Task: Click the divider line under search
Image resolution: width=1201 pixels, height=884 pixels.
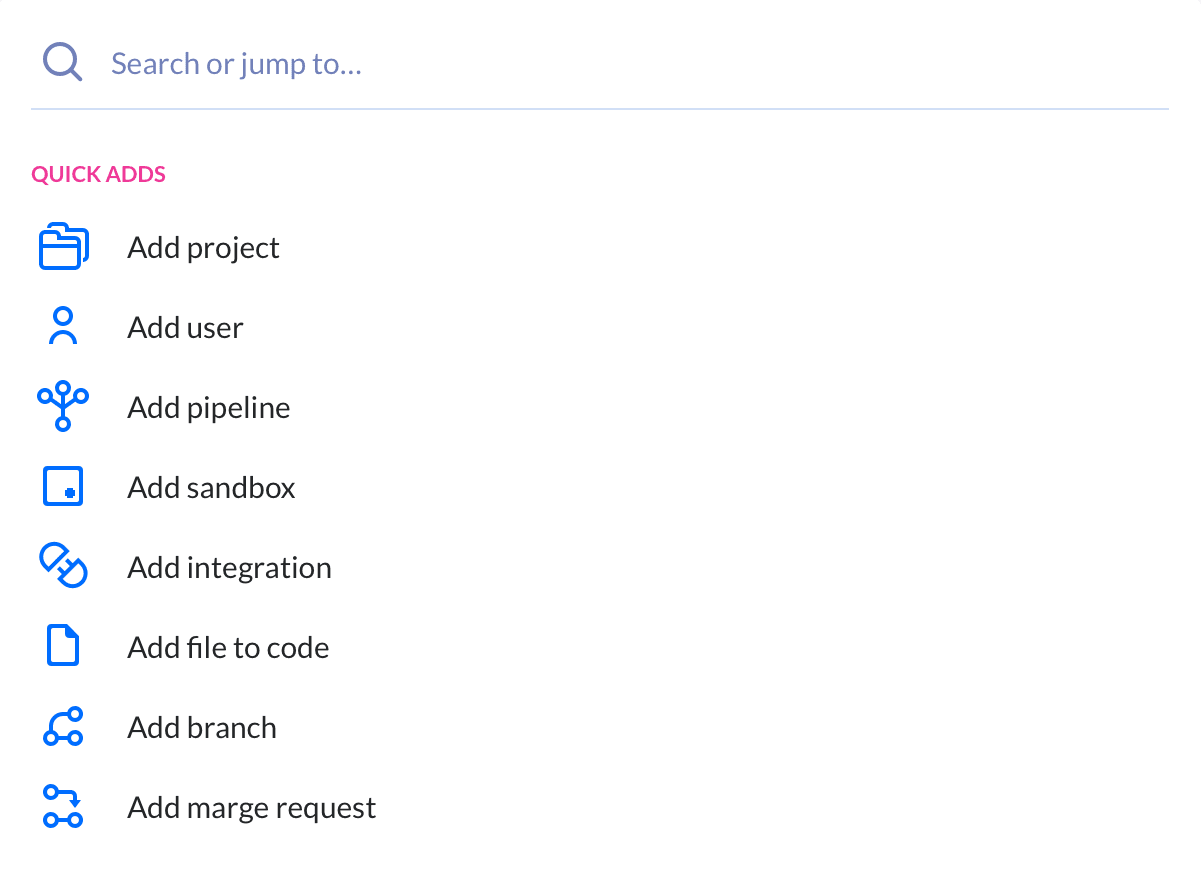Action: (x=600, y=108)
